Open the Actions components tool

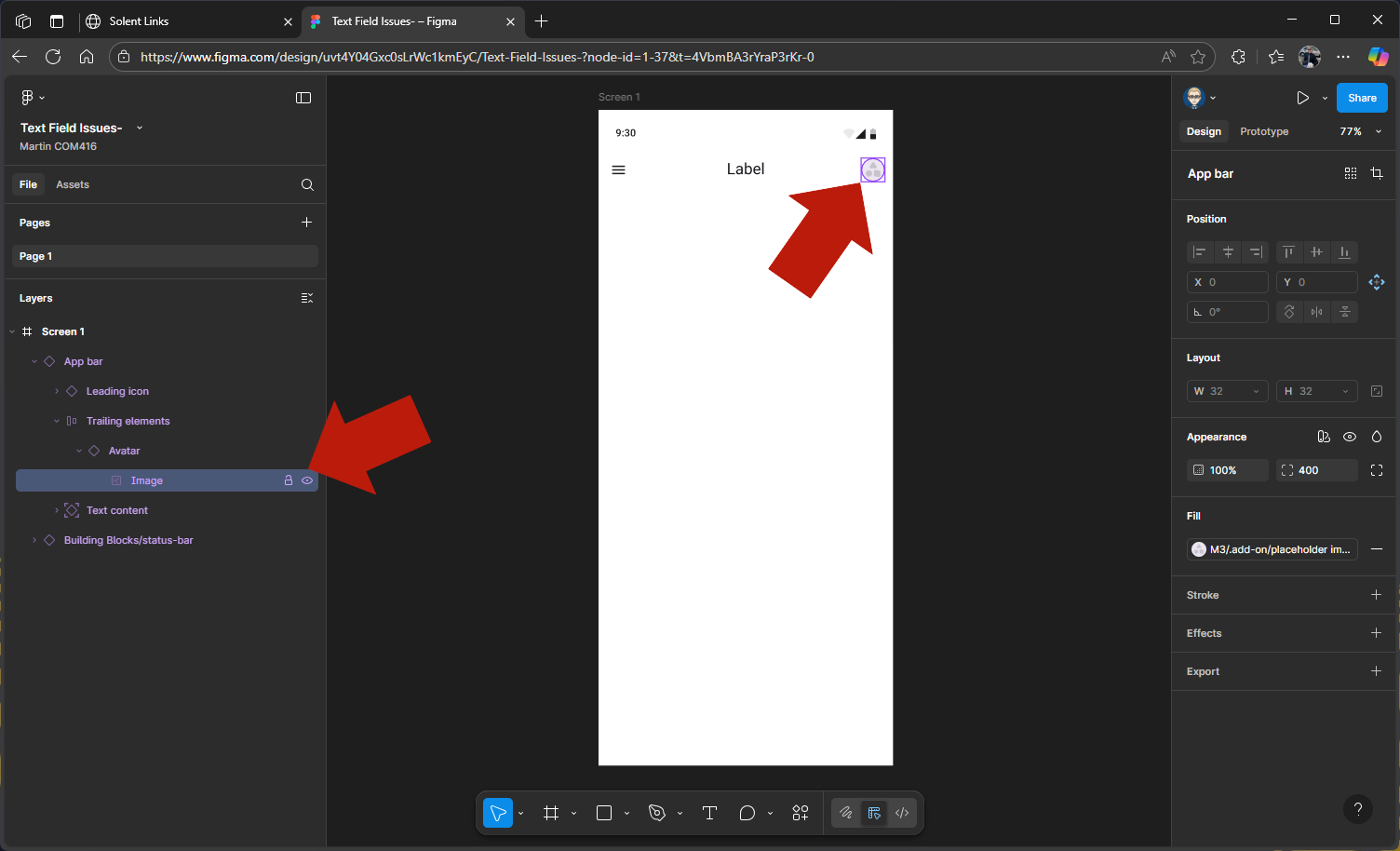[x=800, y=813]
